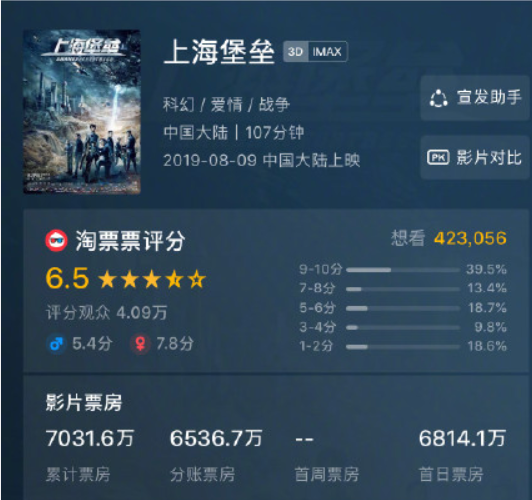Select the red female rating icon
This screenshot has width=532, height=500.
(140, 344)
